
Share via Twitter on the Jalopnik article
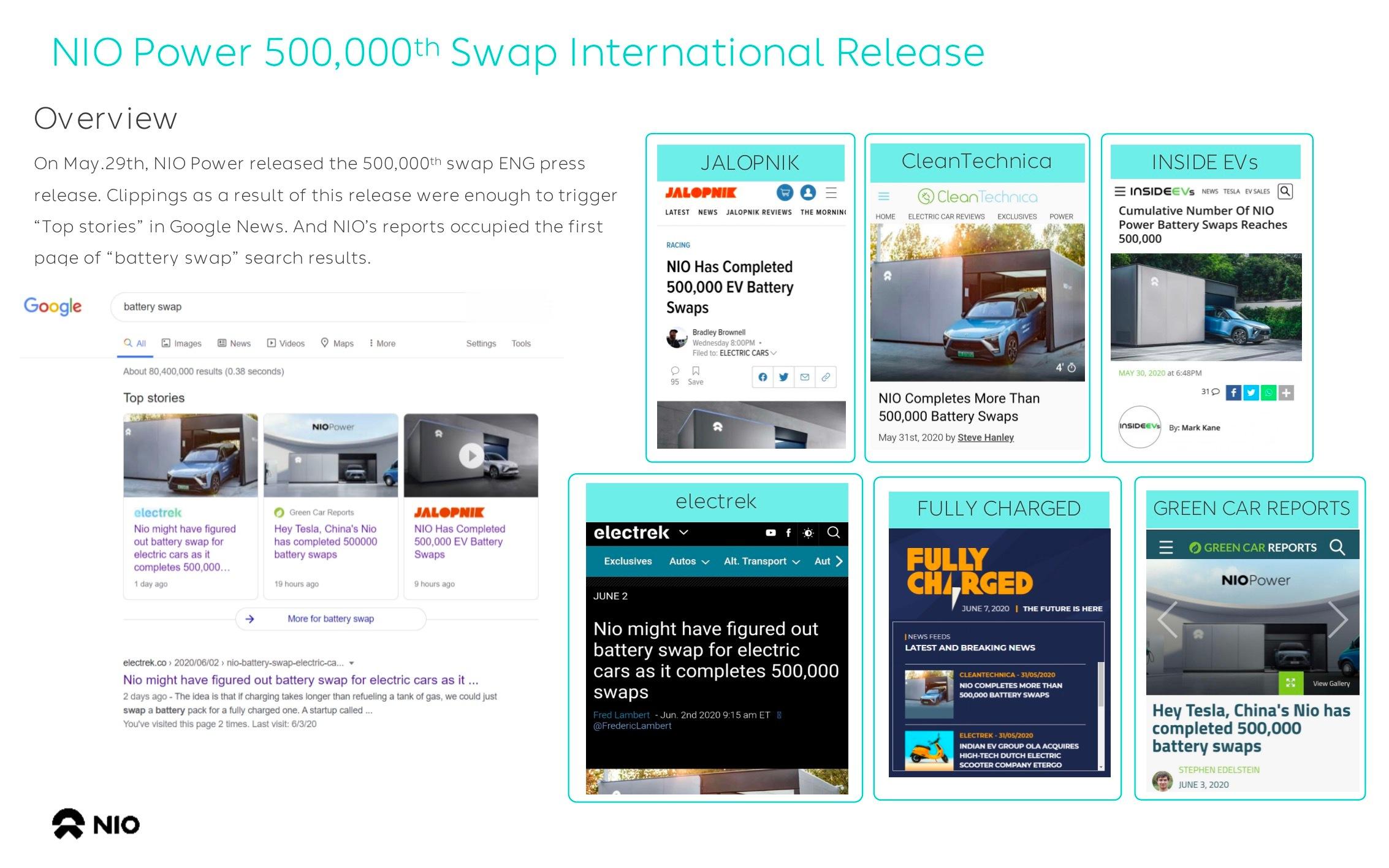[x=783, y=377]
